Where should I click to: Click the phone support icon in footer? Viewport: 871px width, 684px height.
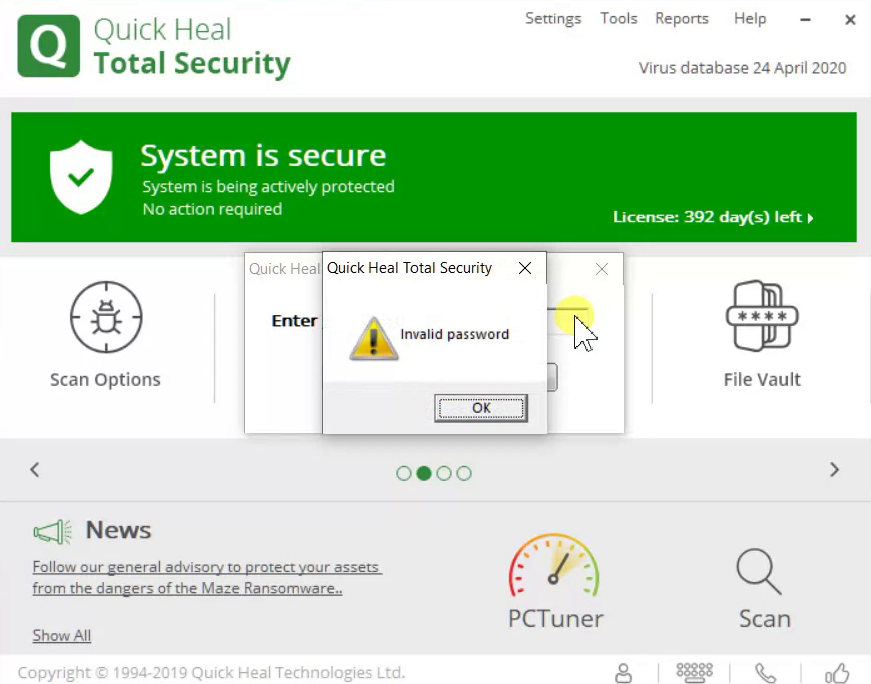[765, 673]
